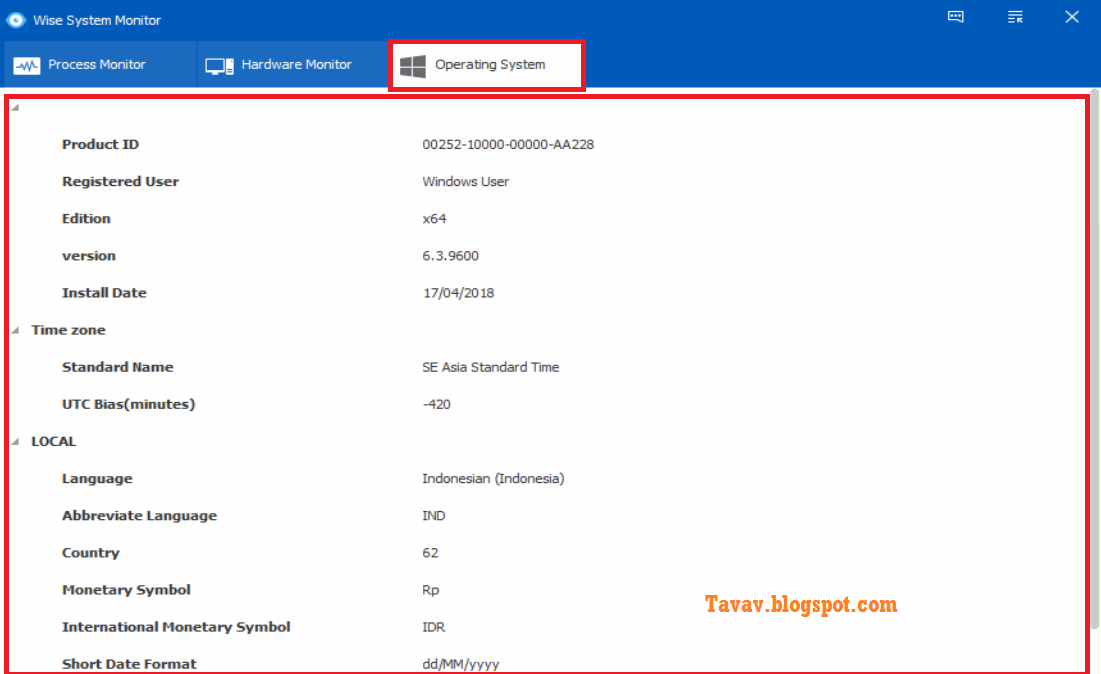Click the Windows User value
Screen dimensions: 1101x674
tap(466, 182)
